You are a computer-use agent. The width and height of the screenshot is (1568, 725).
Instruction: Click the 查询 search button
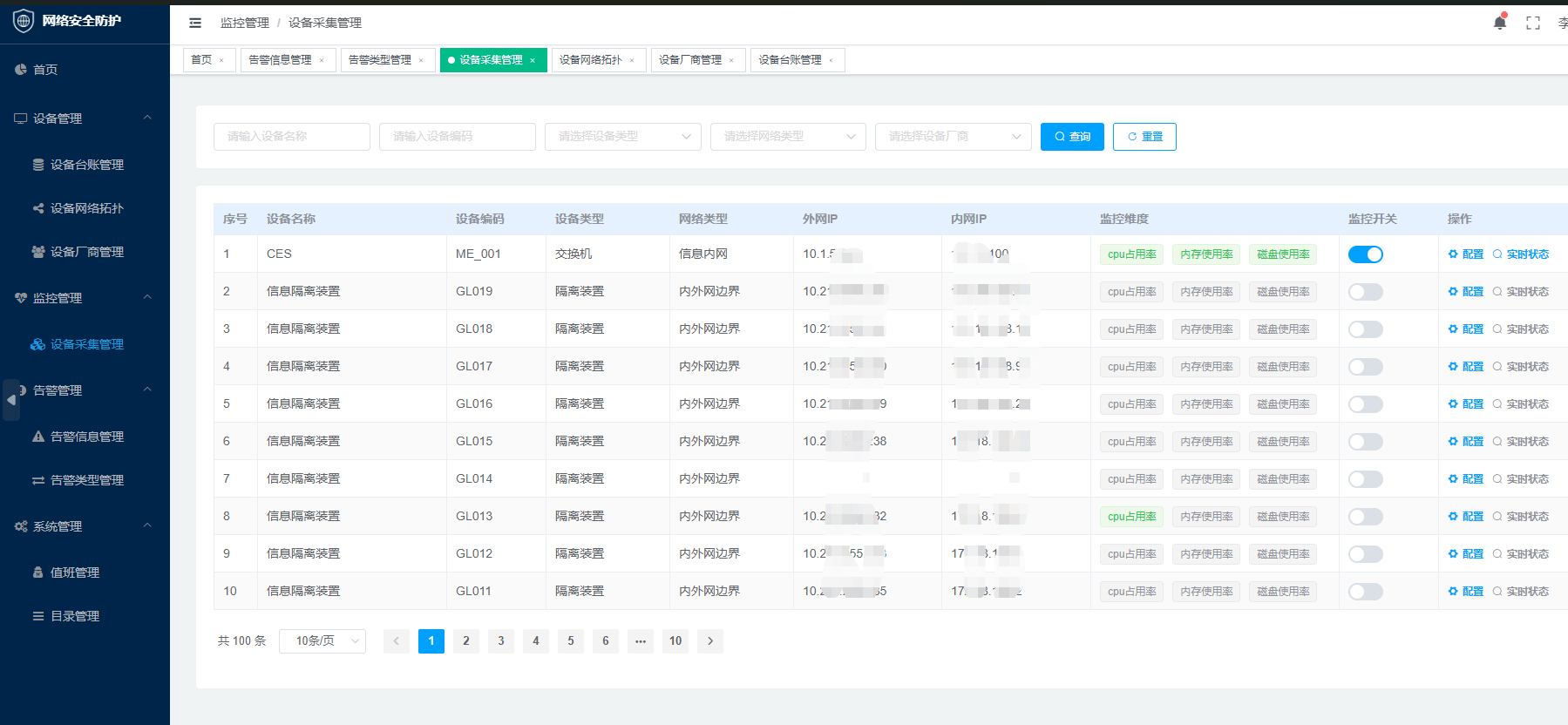pyautogui.click(x=1072, y=137)
